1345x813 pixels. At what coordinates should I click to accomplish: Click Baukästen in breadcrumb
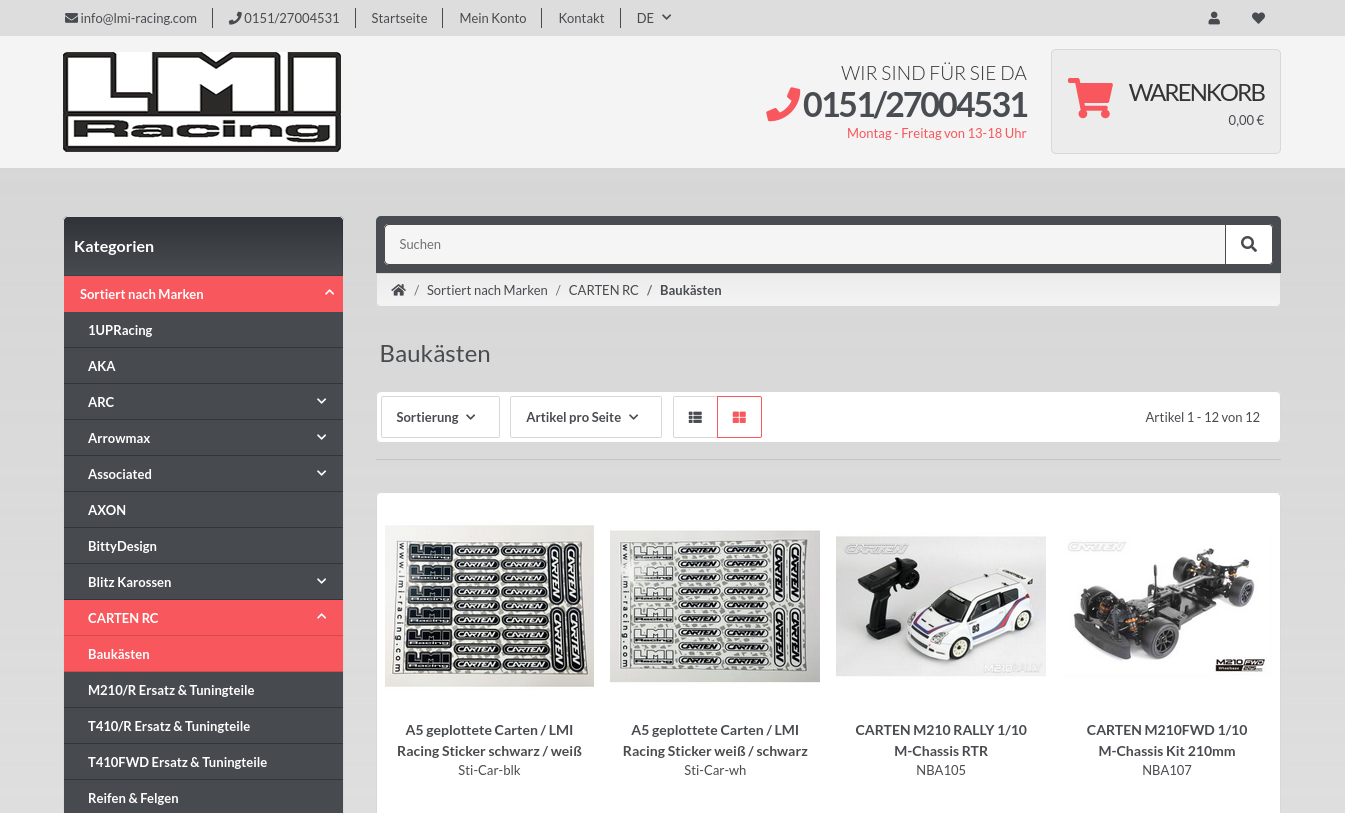(x=691, y=290)
